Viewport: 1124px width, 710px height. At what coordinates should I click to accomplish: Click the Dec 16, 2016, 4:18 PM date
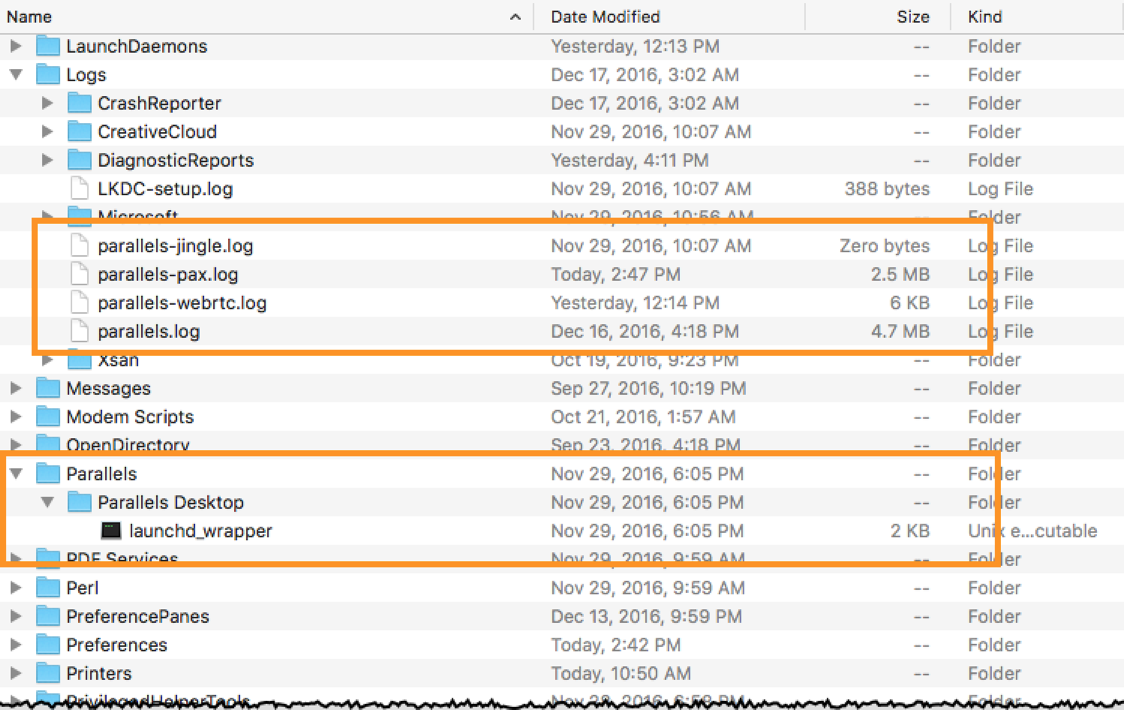click(x=644, y=331)
